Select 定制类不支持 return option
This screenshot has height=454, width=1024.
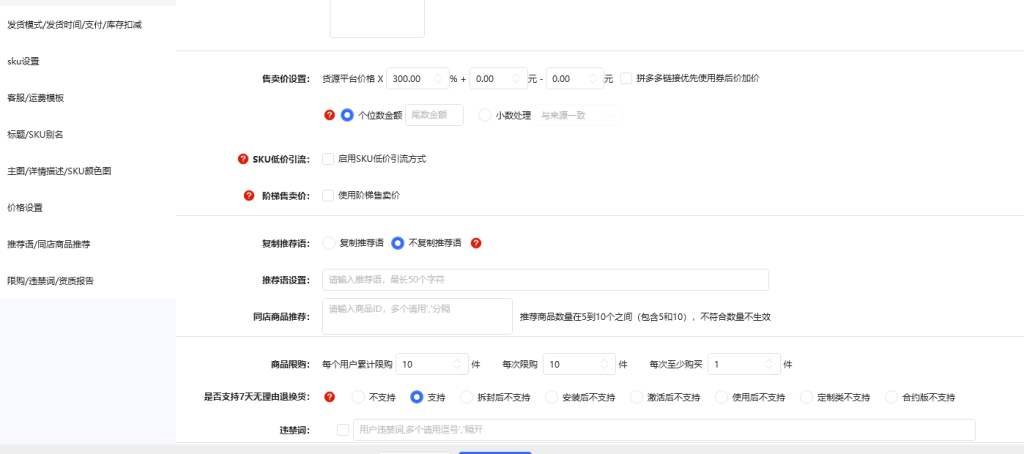806,397
